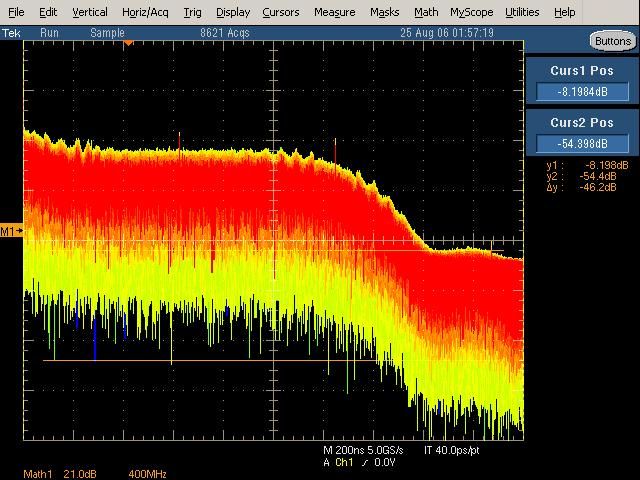Open the Masks menu
The image size is (640, 480).
(384, 12)
